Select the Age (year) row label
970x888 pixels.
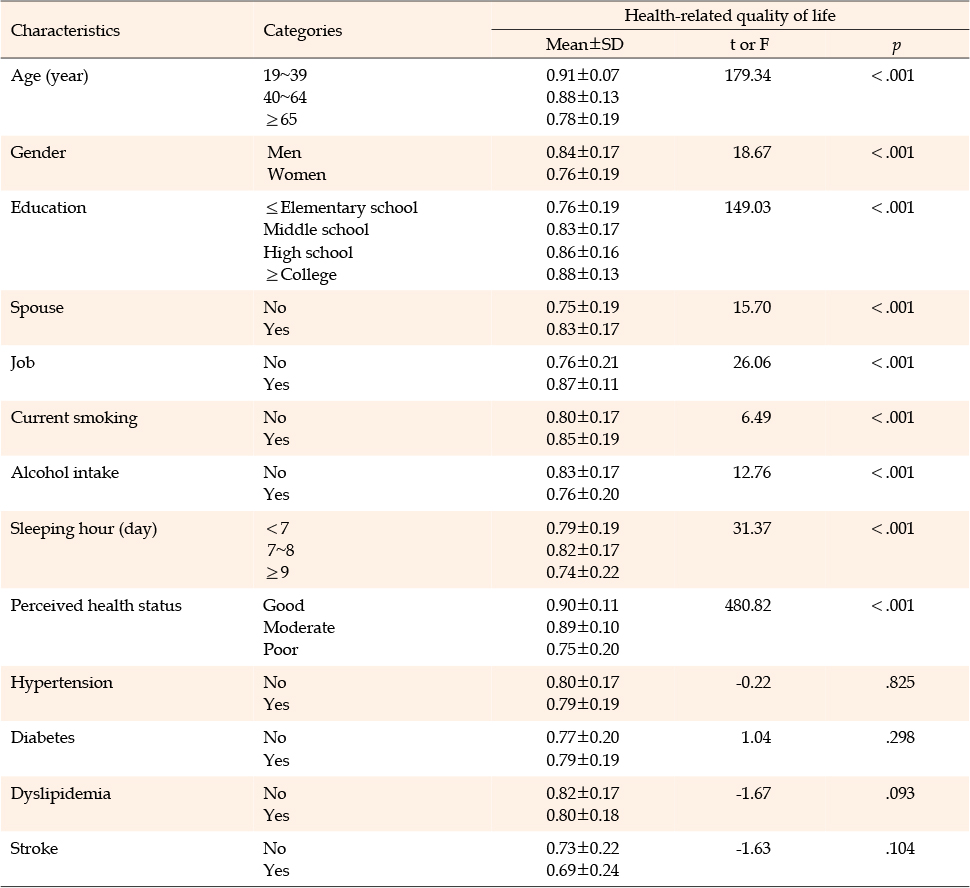tap(49, 75)
